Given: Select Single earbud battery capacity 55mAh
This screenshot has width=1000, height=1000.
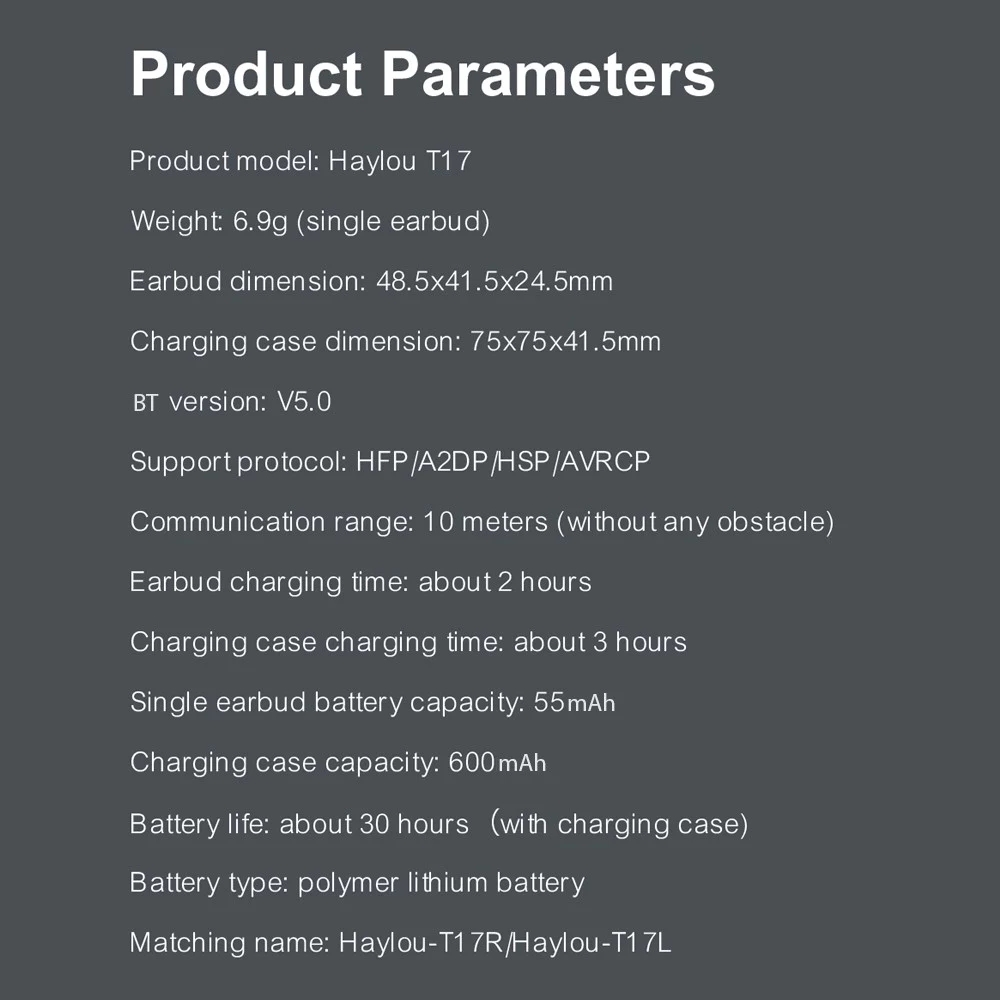Looking at the screenshot, I should tap(372, 702).
